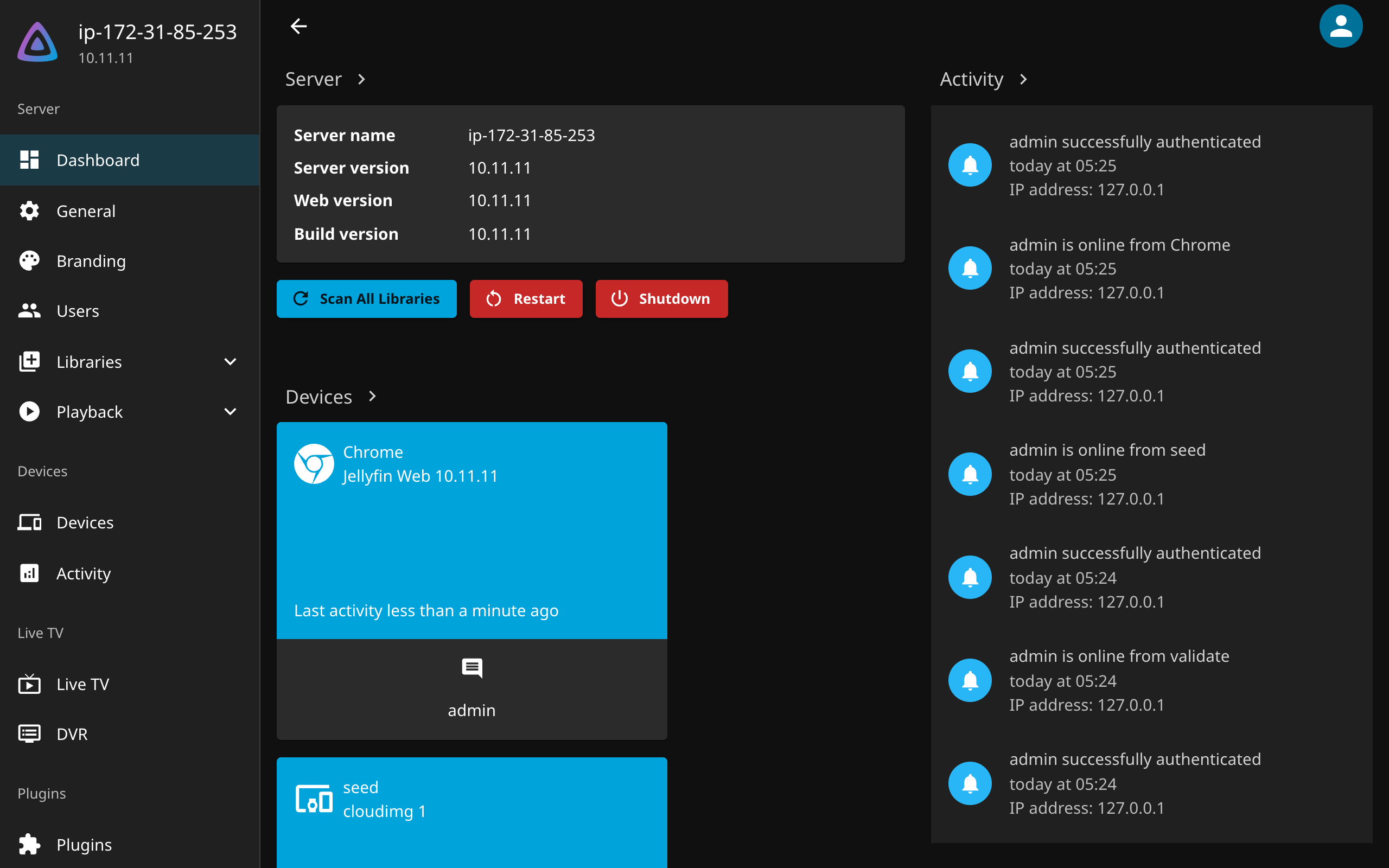Click 'Last activity less than a minute ago'

pos(426,610)
